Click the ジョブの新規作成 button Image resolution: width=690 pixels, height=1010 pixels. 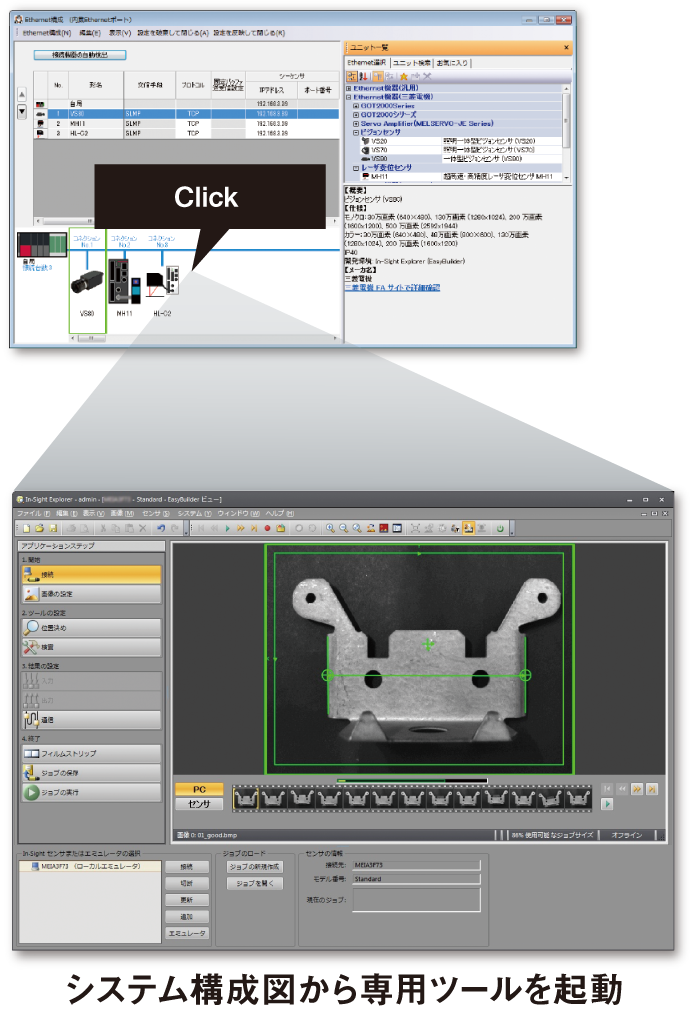[255, 867]
